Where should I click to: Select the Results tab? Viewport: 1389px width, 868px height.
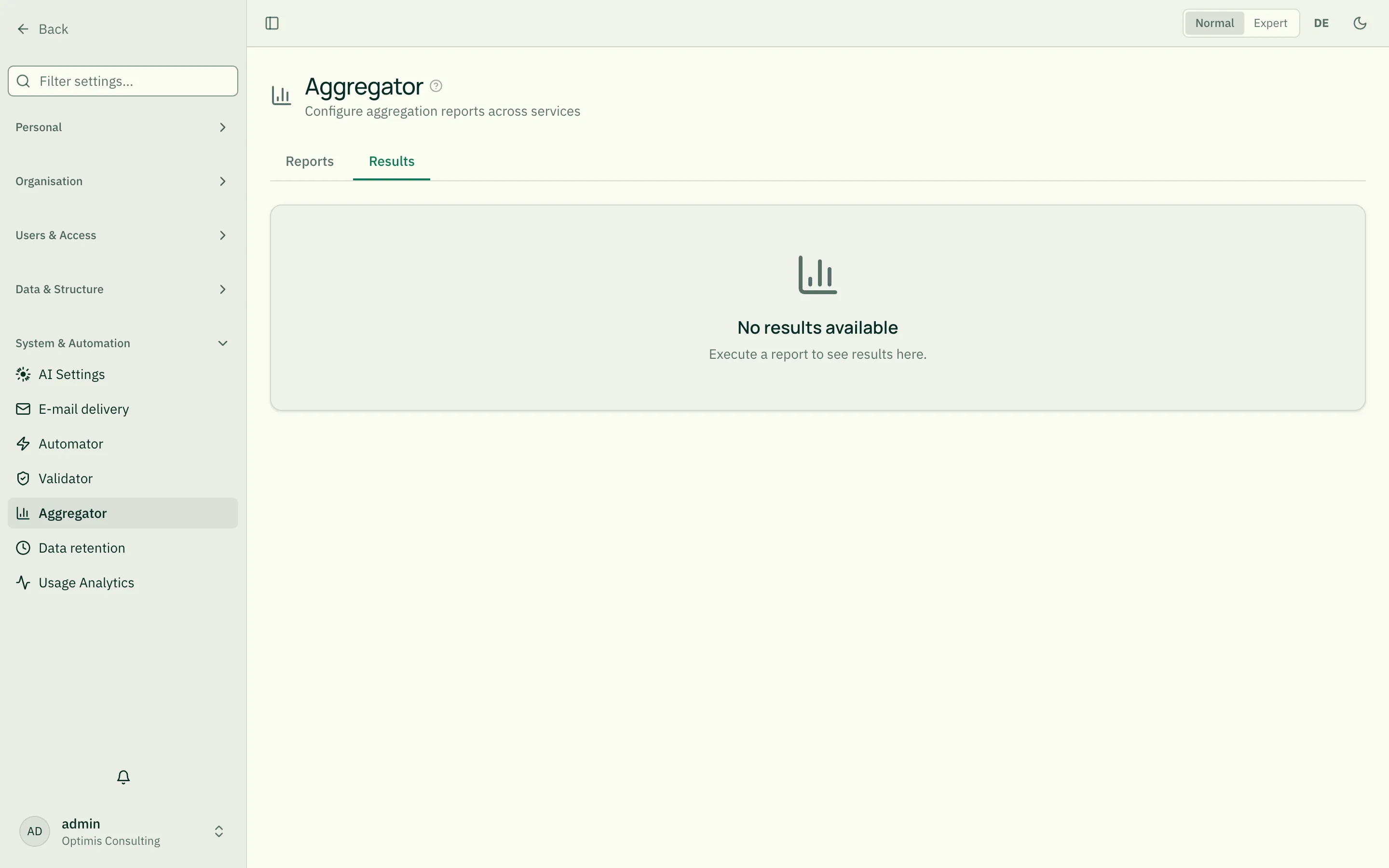pos(392,162)
